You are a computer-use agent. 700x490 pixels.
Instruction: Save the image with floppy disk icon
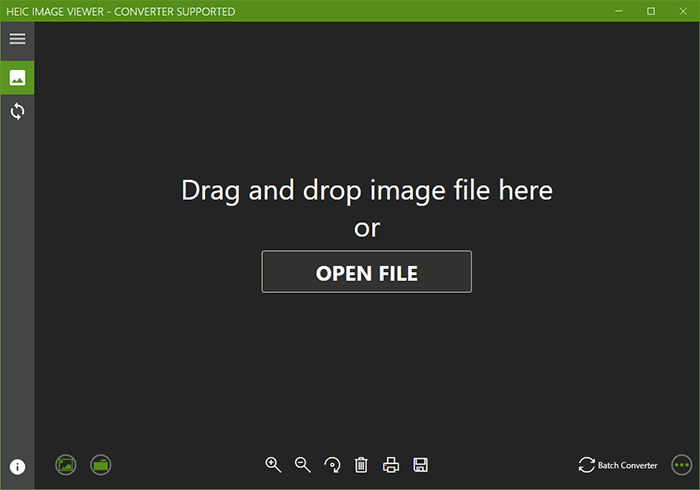[421, 464]
